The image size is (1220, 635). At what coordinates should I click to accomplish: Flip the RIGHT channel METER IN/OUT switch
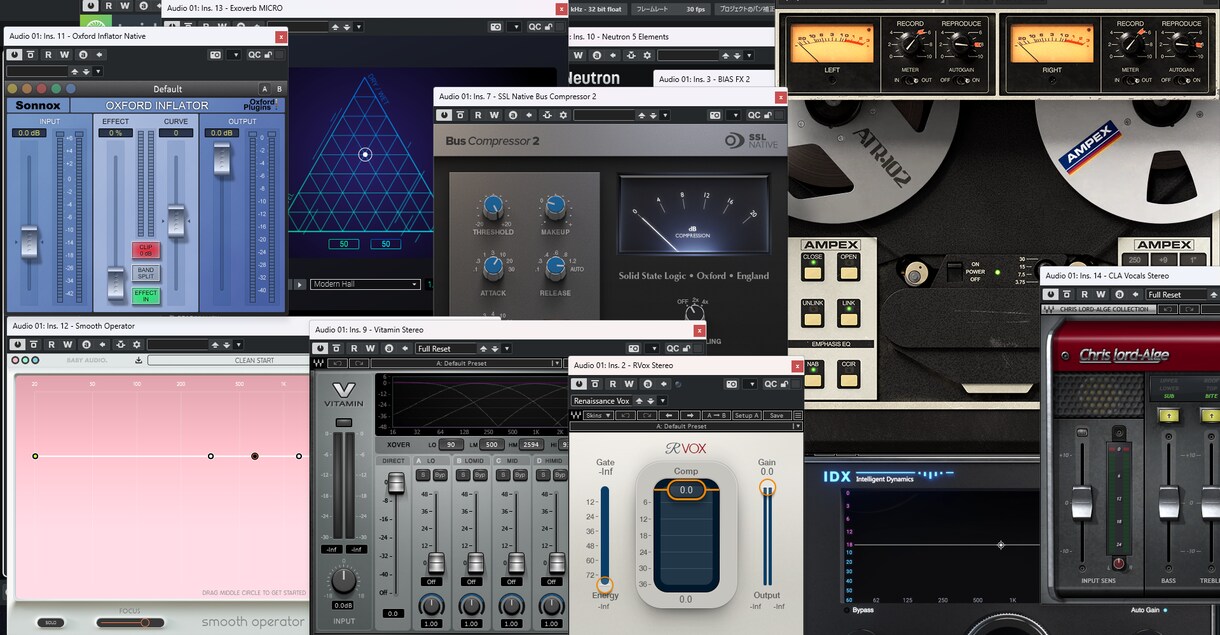tap(1131, 79)
